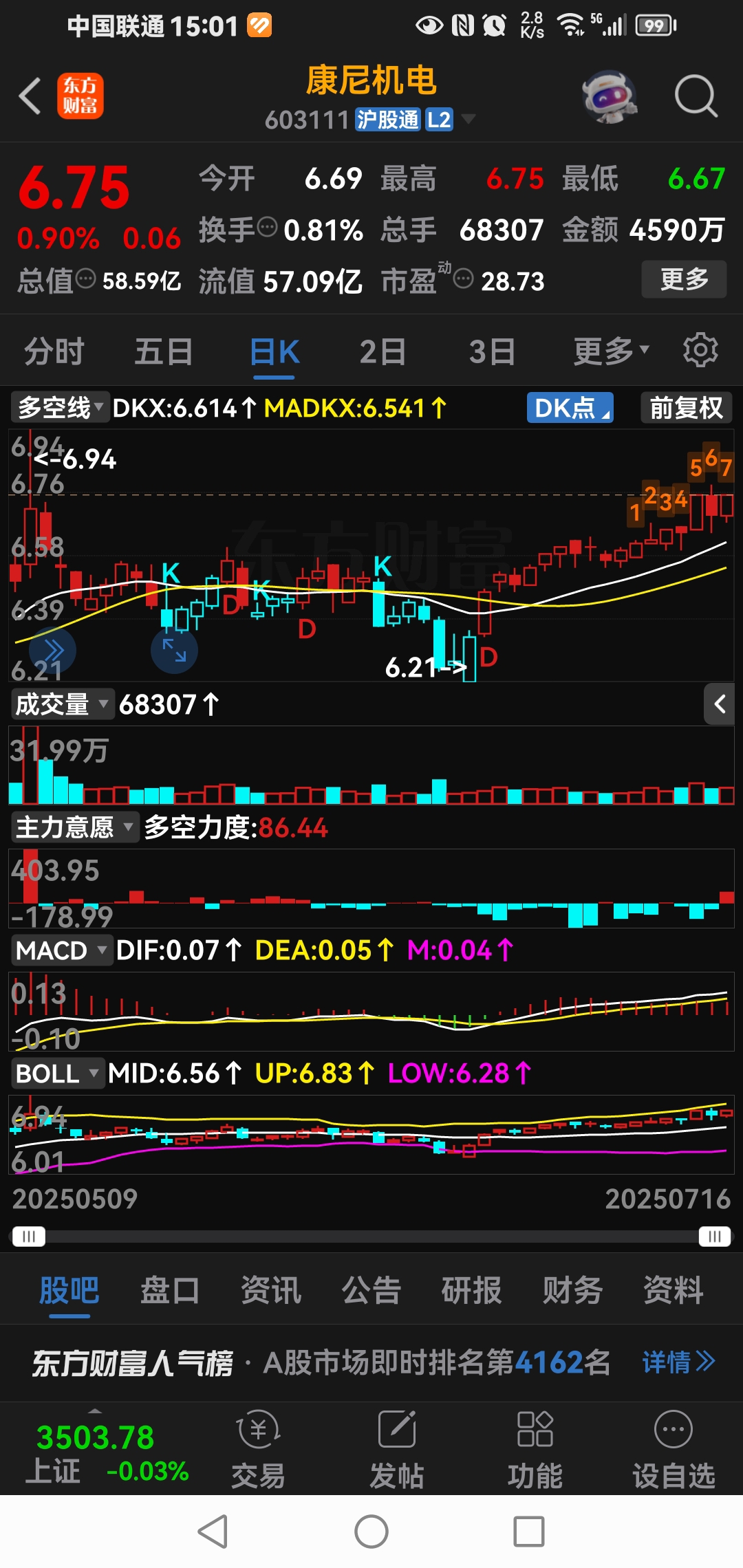Open the 股吧 tab
This screenshot has width=743, height=1568.
coord(69,1289)
